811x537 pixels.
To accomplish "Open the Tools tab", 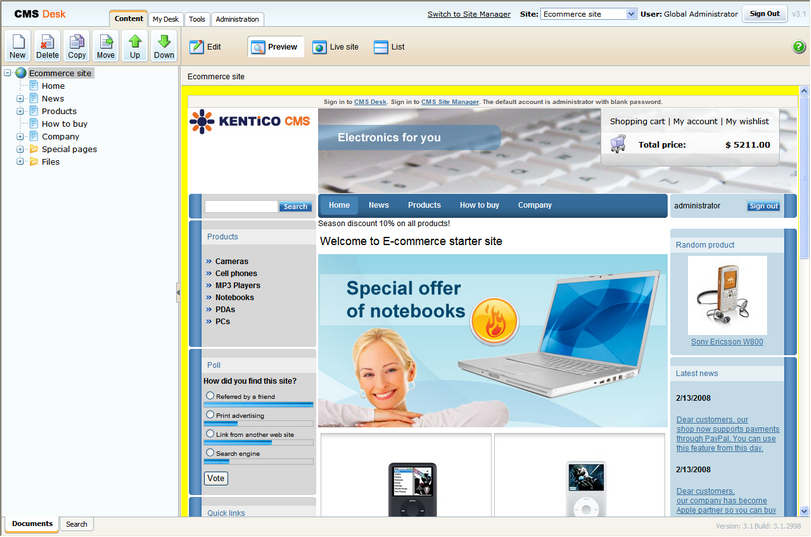I will tap(197, 19).
